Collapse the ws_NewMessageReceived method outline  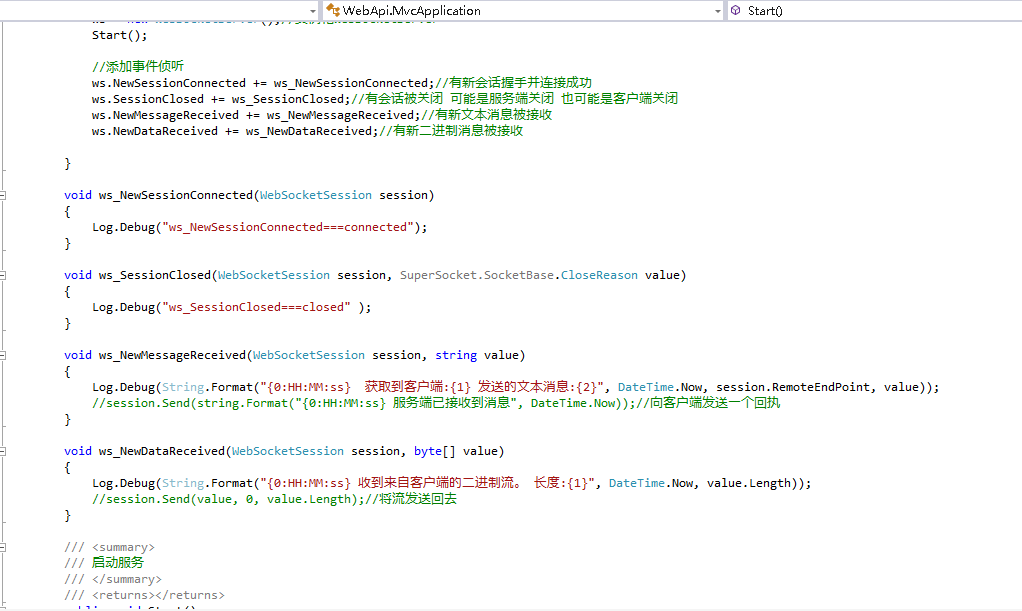[x=3, y=355]
